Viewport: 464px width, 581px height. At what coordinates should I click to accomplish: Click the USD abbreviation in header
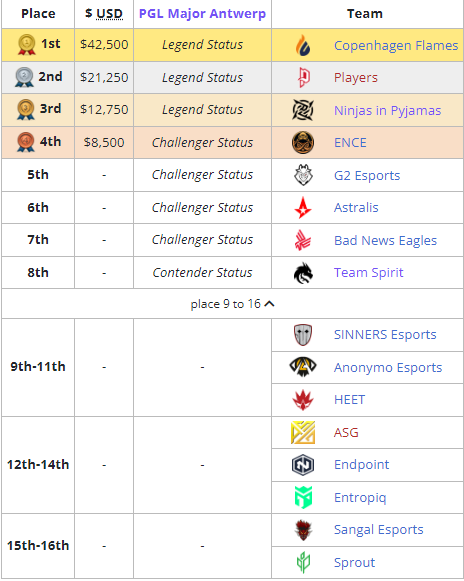[109, 14]
